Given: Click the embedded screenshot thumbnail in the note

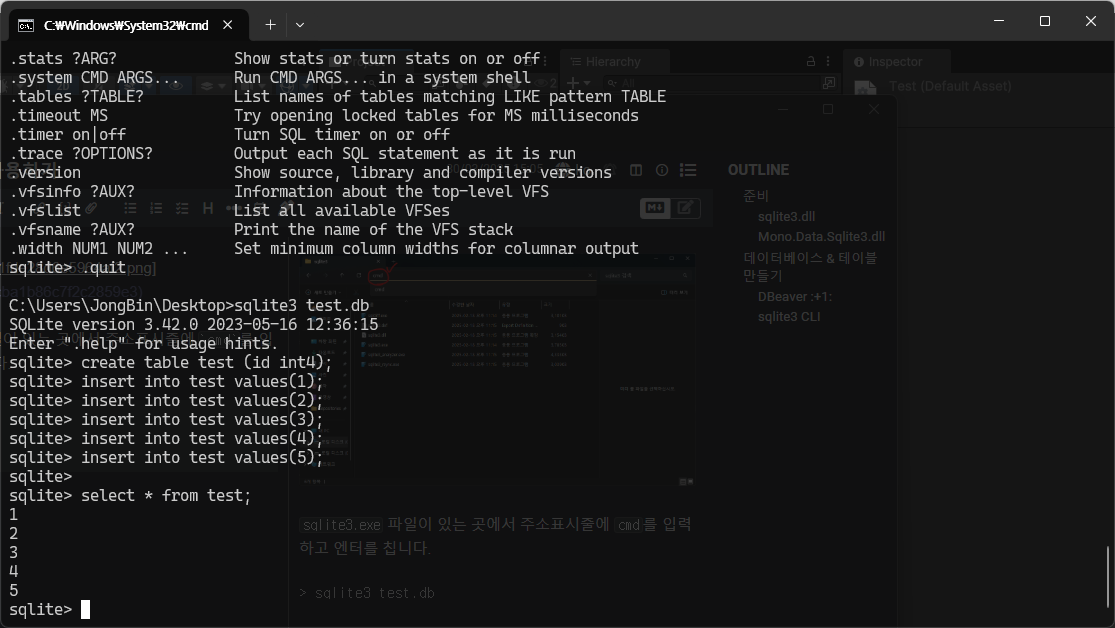Looking at the screenshot, I should [x=496, y=371].
